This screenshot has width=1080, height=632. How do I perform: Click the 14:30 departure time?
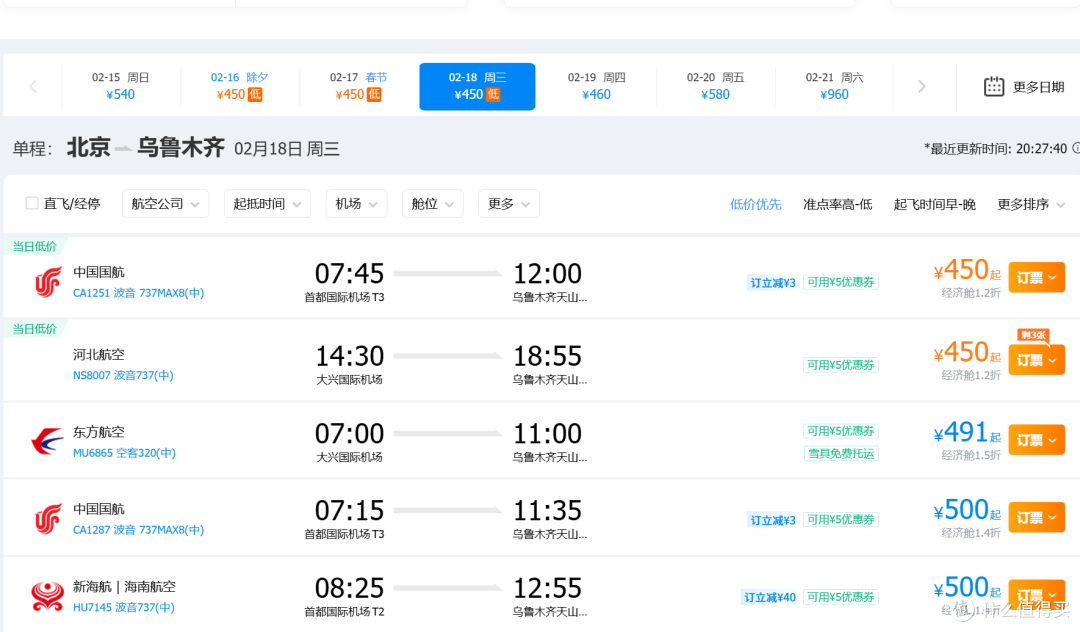(349, 357)
